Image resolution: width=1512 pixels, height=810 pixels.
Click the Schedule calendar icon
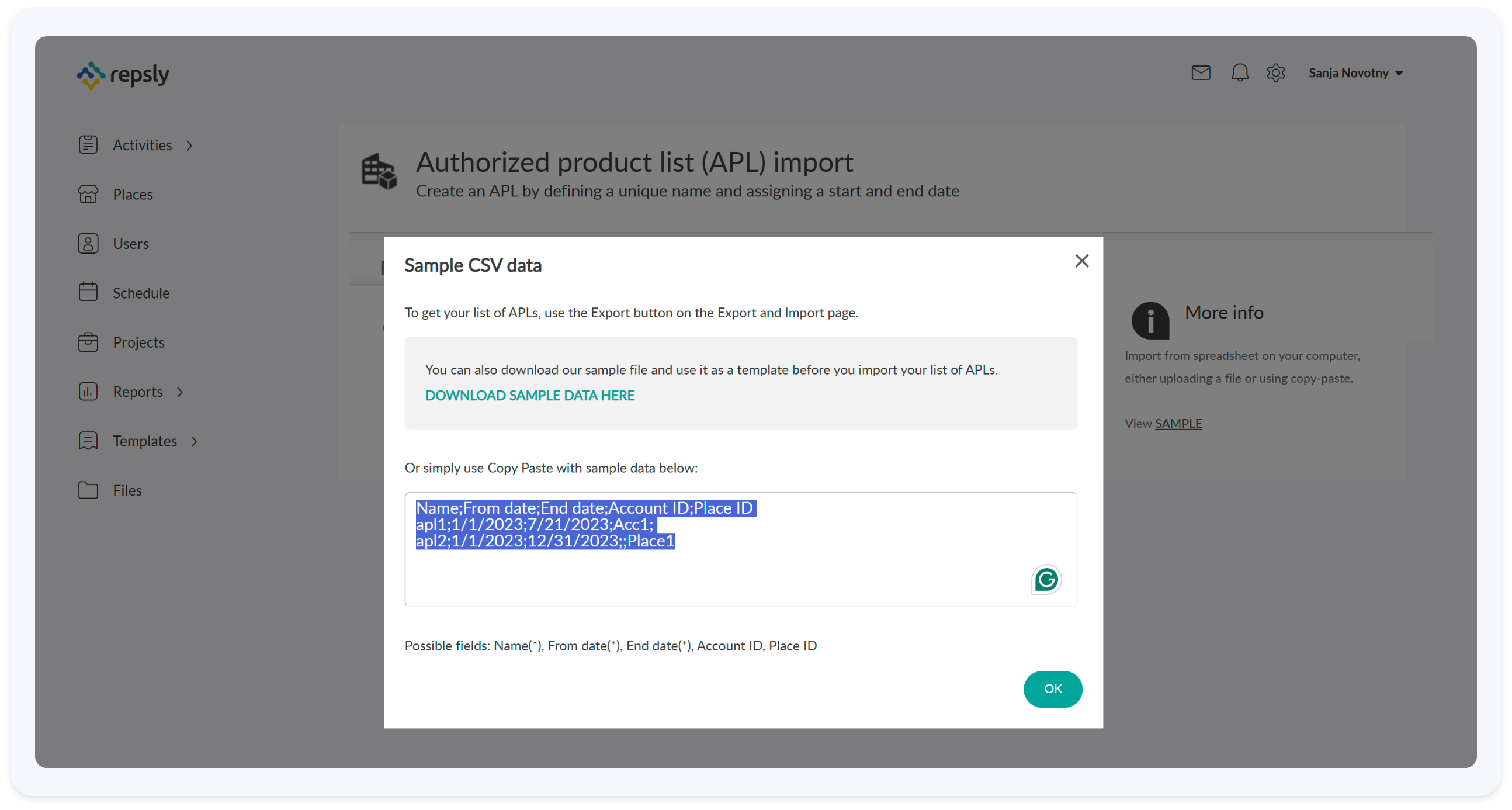tap(88, 292)
